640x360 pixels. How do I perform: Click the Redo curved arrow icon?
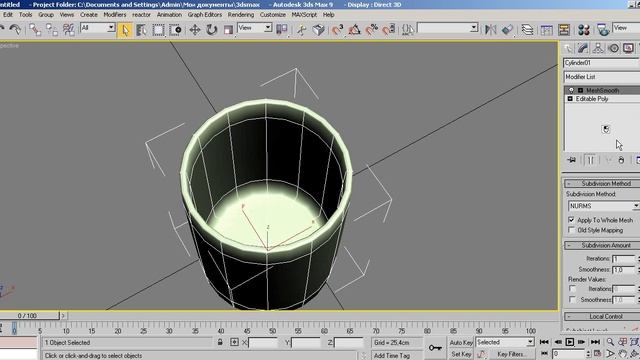[x=15, y=30]
